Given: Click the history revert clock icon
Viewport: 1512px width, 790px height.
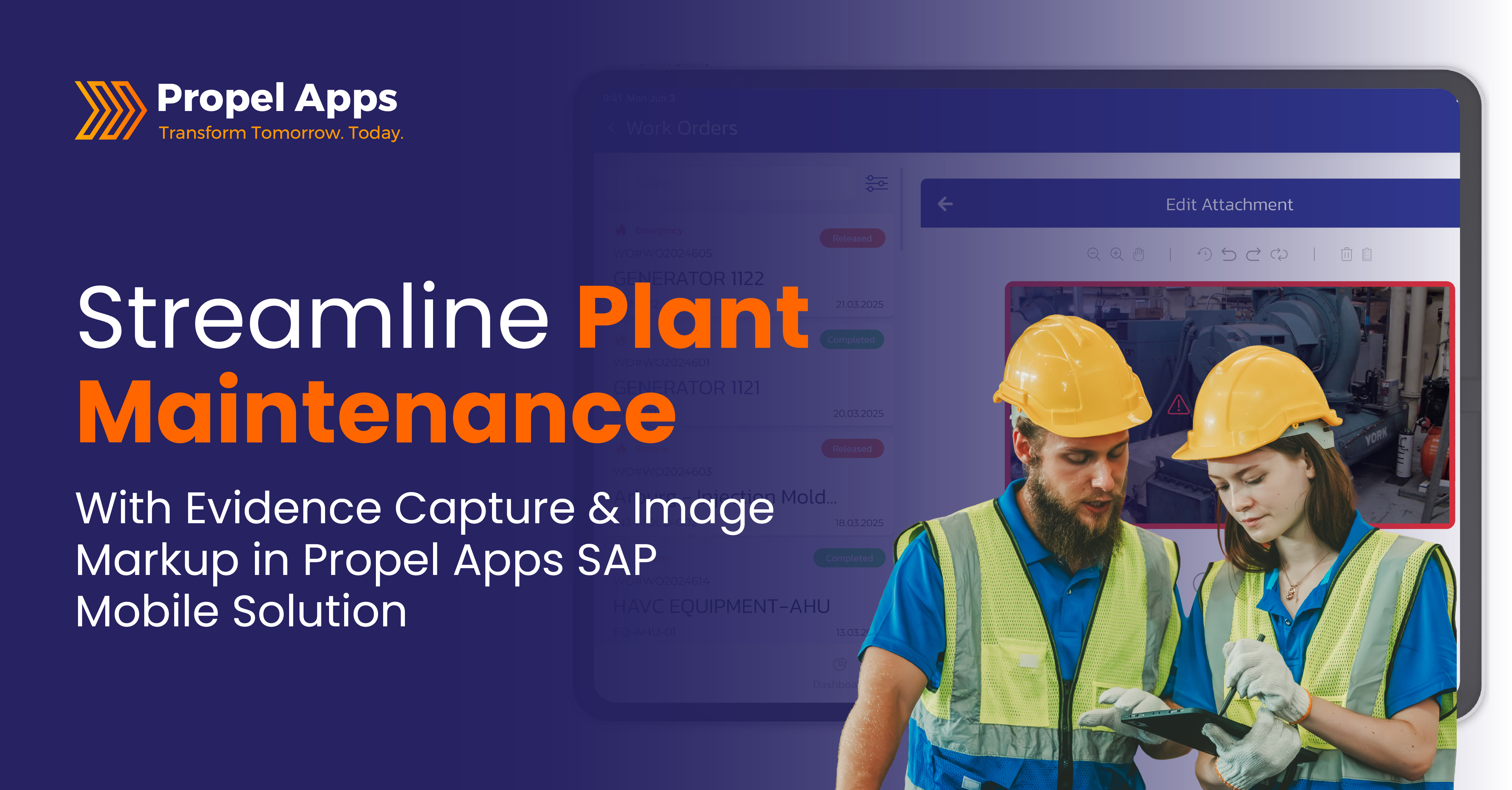Looking at the screenshot, I should (x=1204, y=254).
